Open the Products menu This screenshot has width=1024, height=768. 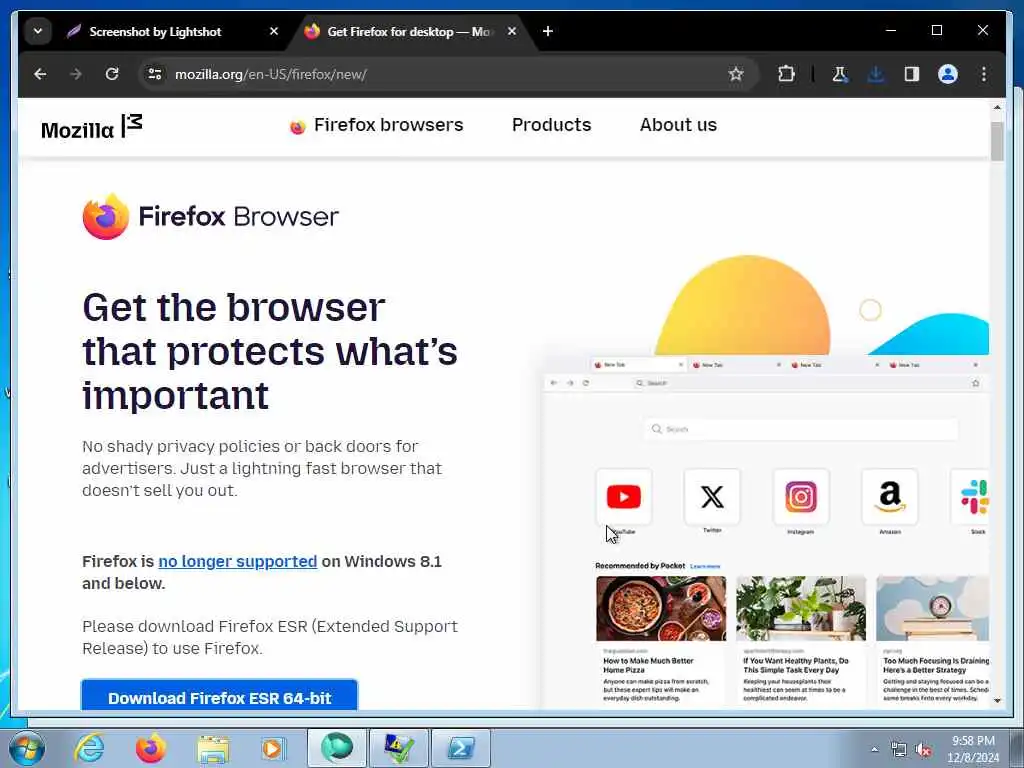pos(551,125)
